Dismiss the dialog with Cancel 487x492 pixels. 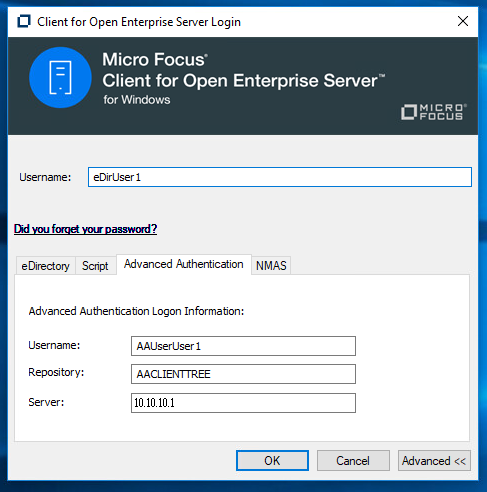(x=353, y=461)
